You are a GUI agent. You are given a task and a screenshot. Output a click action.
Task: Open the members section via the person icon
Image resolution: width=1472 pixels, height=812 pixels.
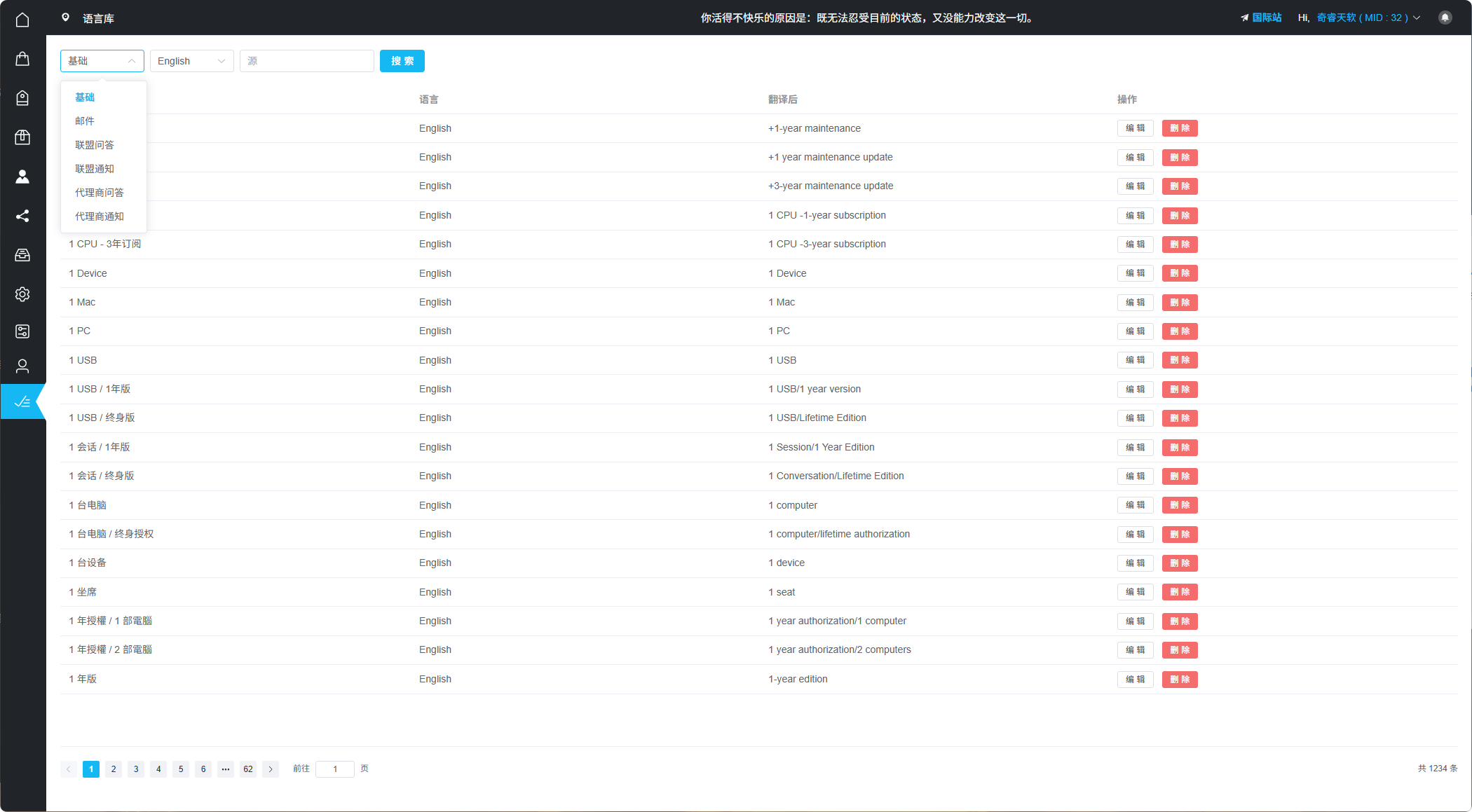pos(22,177)
